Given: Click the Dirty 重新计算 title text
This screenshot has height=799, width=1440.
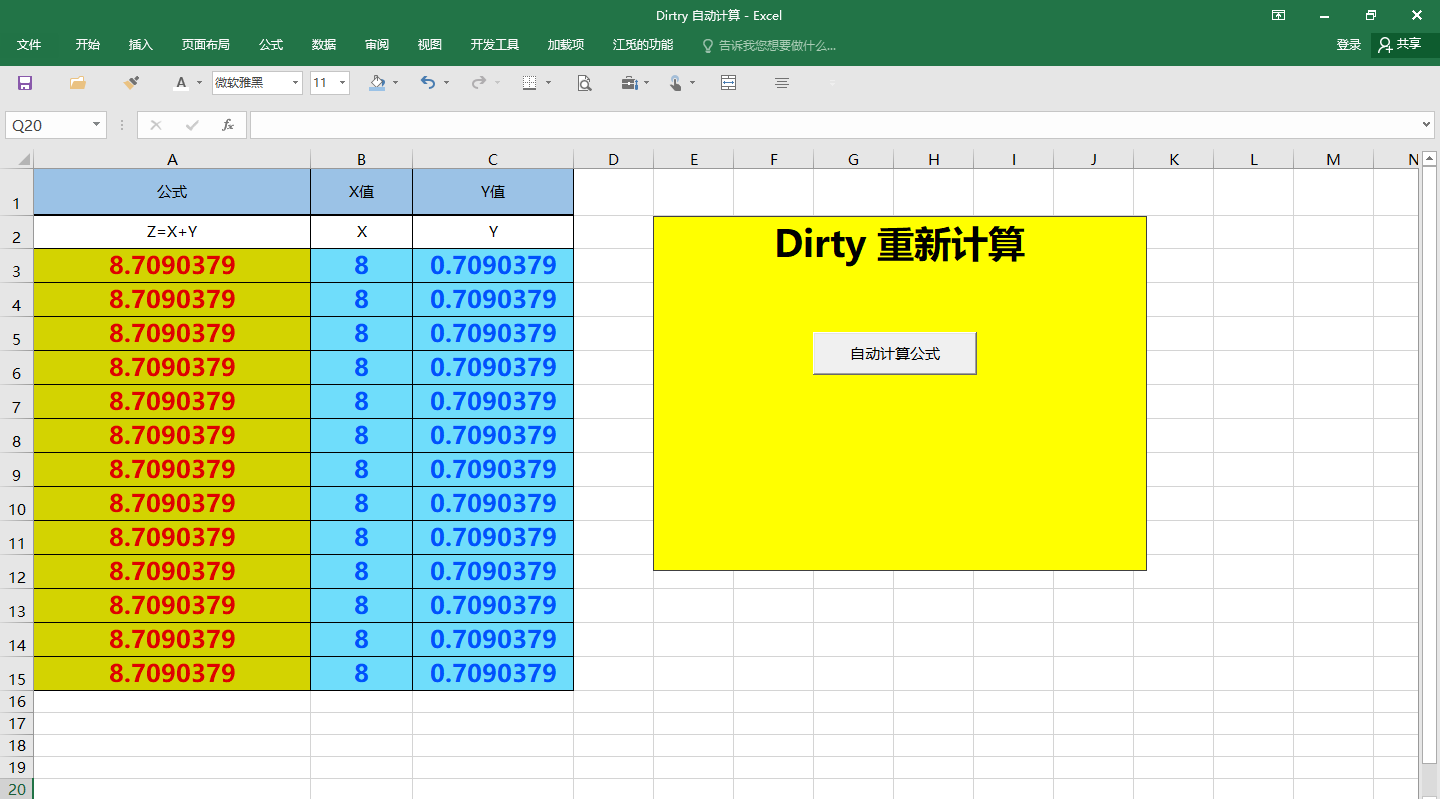Looking at the screenshot, I should [x=900, y=245].
